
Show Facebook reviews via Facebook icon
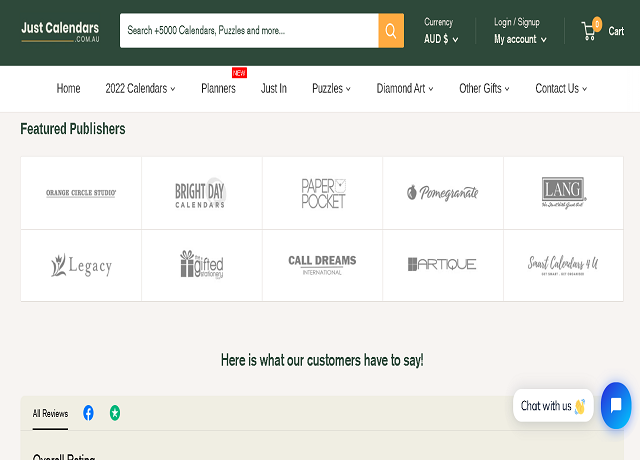[x=88, y=413]
